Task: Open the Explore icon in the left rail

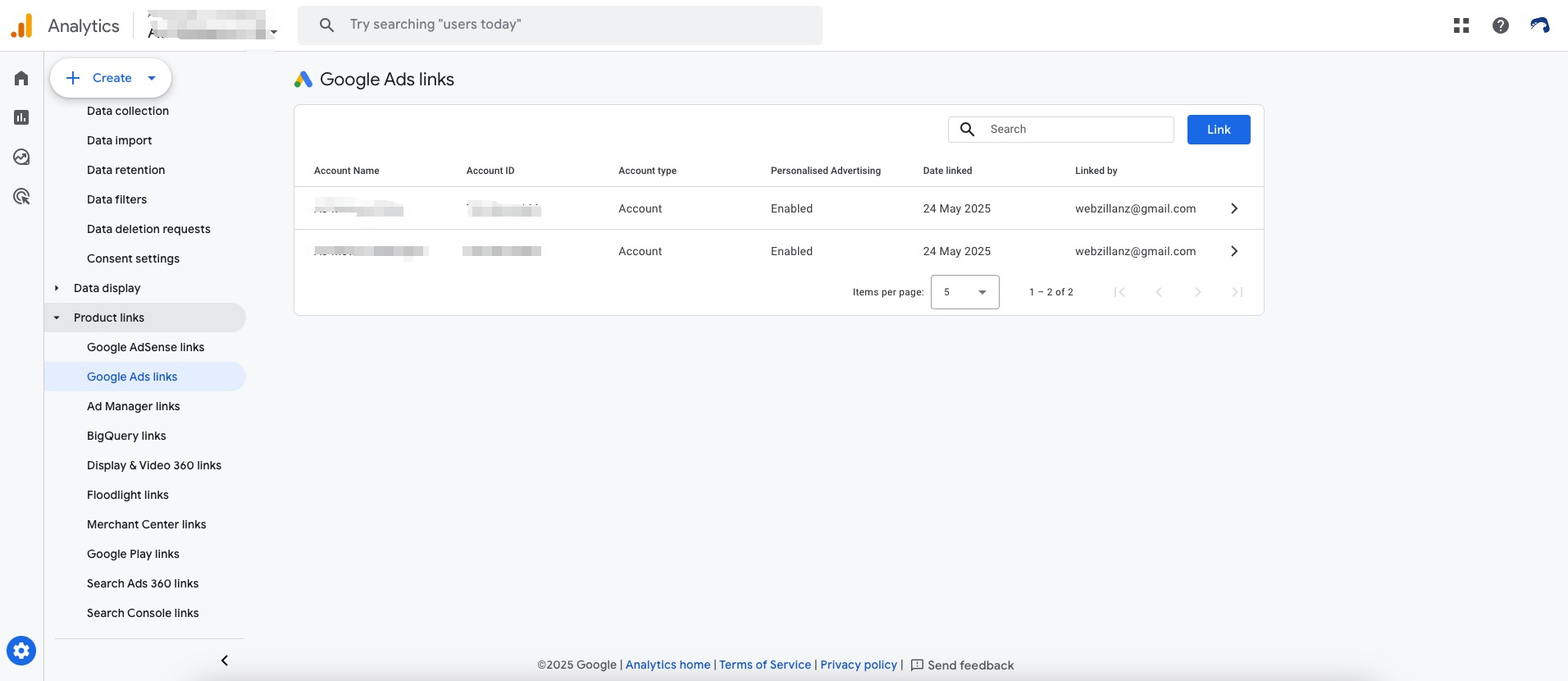Action: pyautogui.click(x=21, y=157)
